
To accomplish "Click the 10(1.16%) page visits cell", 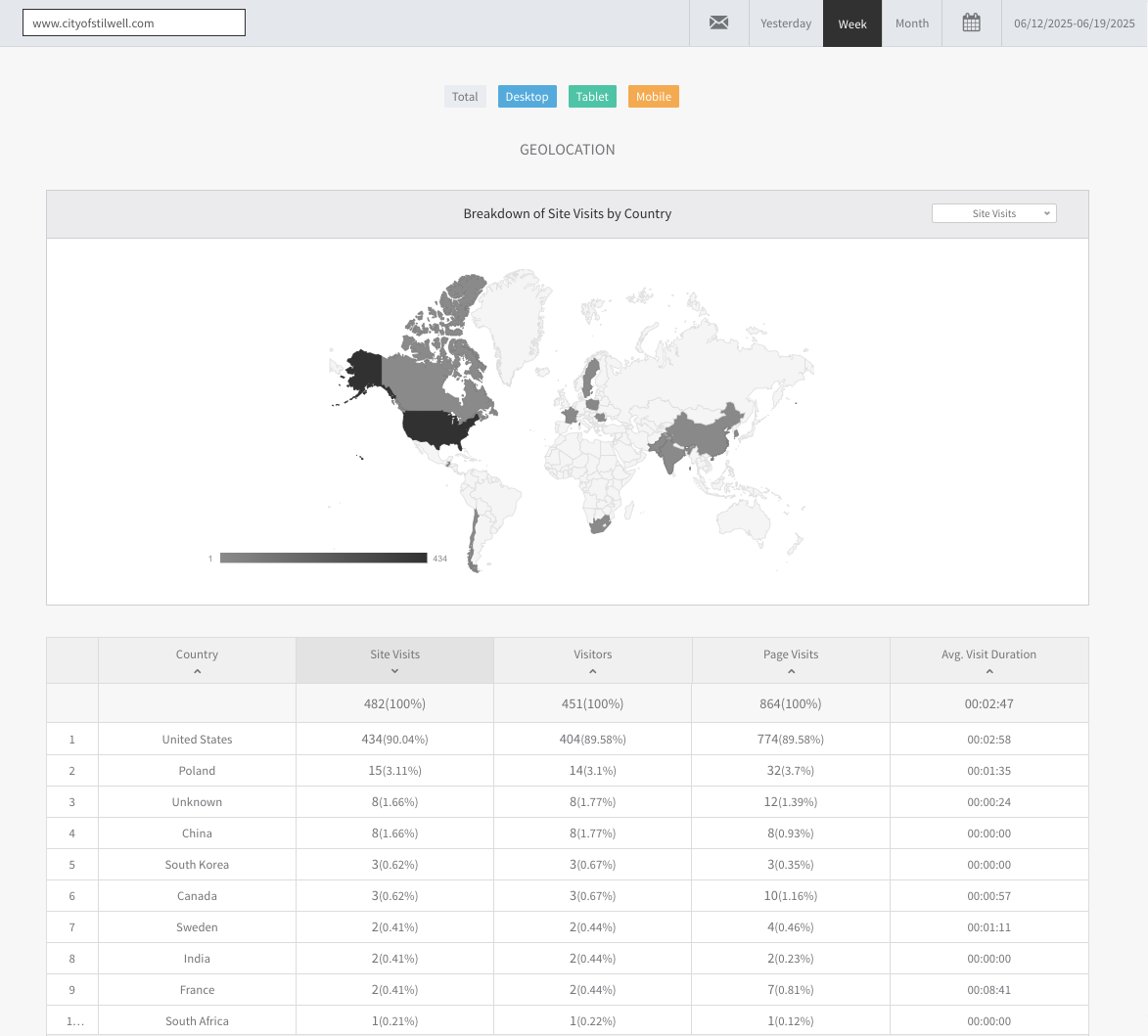I will (x=791, y=895).
